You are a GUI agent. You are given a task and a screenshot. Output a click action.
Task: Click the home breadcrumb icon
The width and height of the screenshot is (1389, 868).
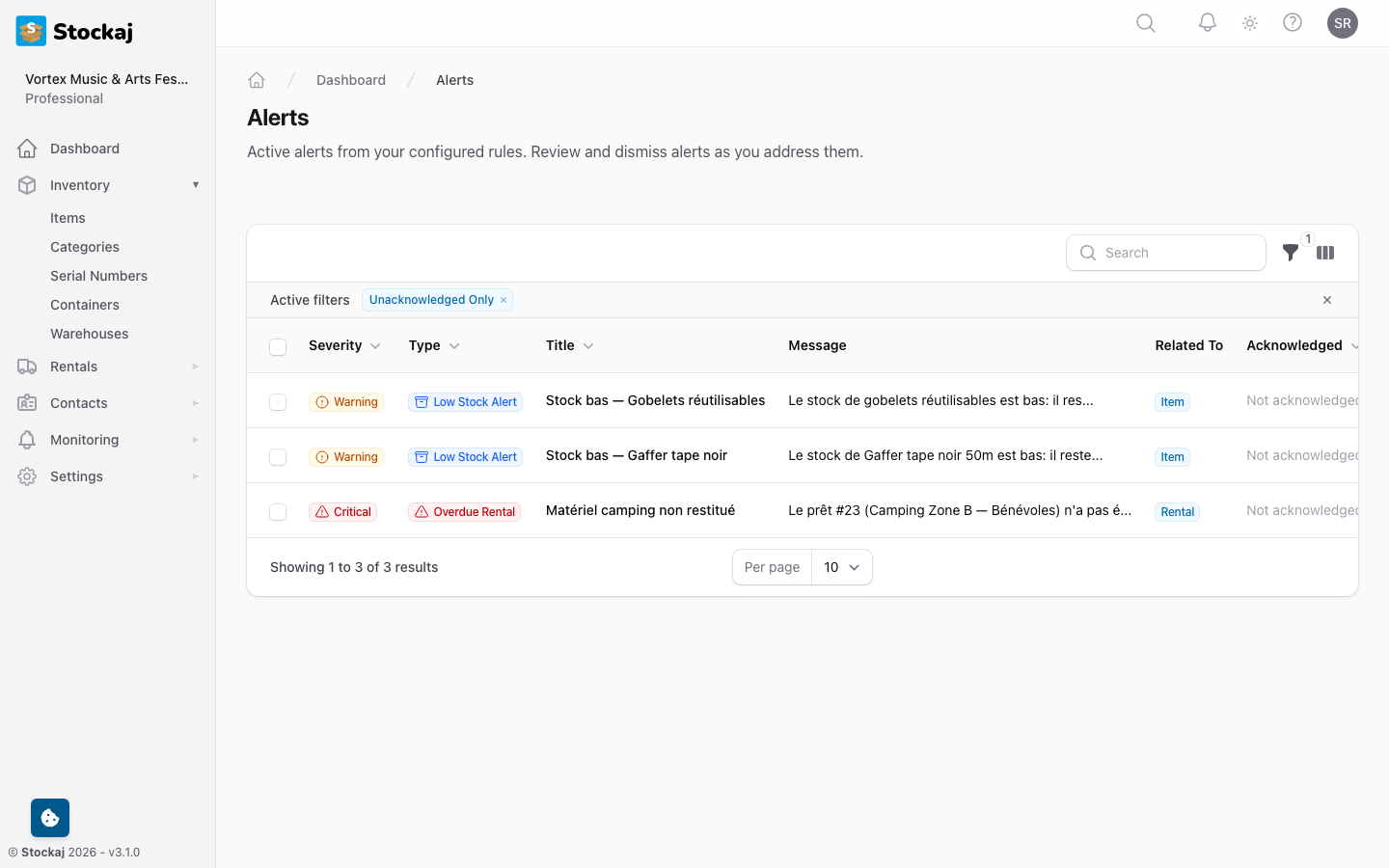coord(257,80)
